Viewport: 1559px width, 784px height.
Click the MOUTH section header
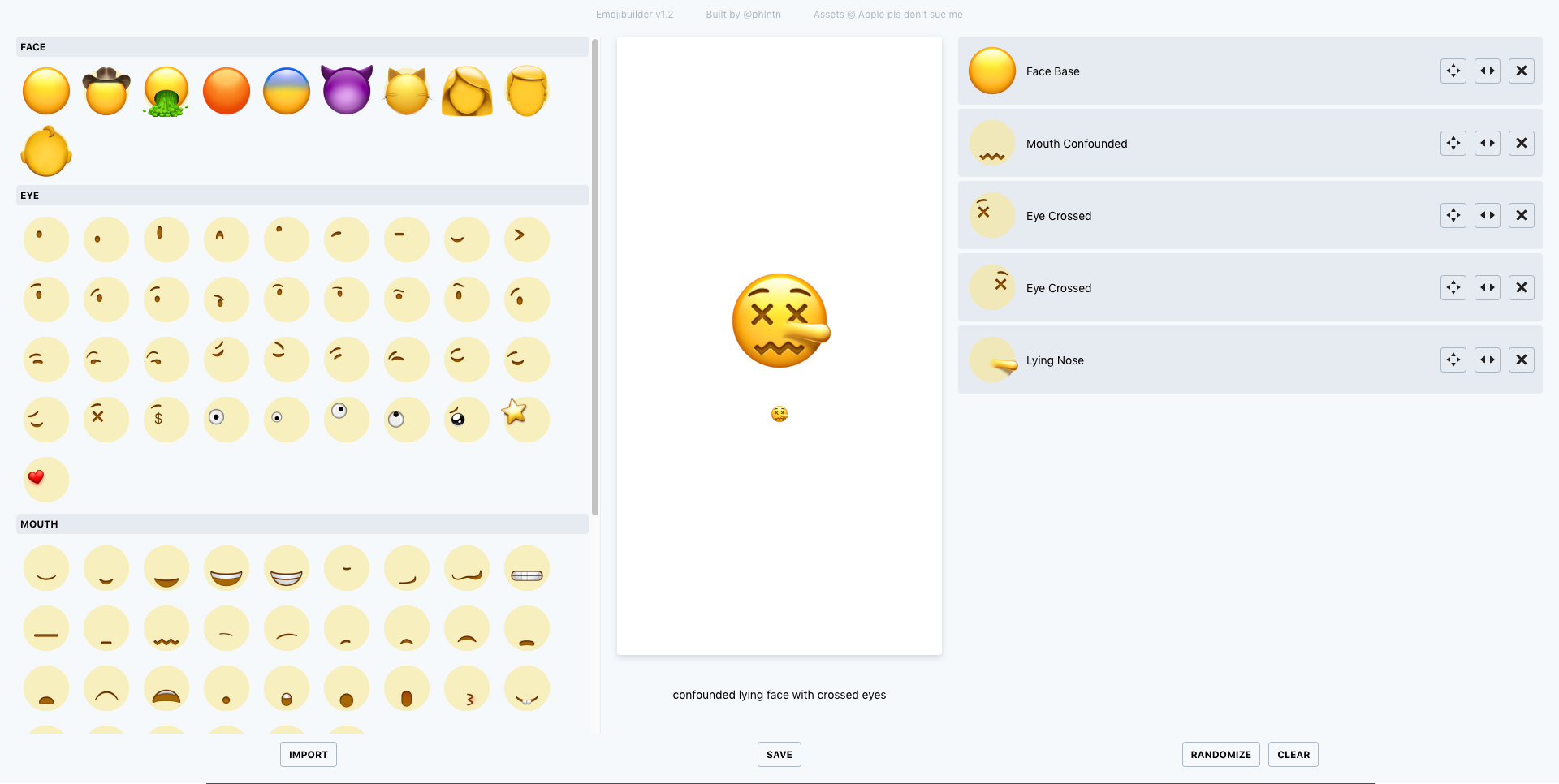click(302, 524)
